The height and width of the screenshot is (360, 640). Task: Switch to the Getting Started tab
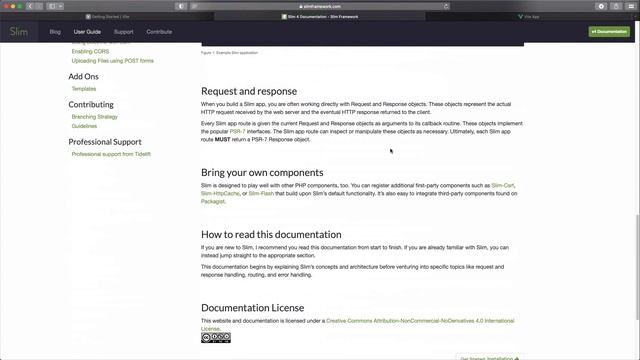click(x=107, y=17)
